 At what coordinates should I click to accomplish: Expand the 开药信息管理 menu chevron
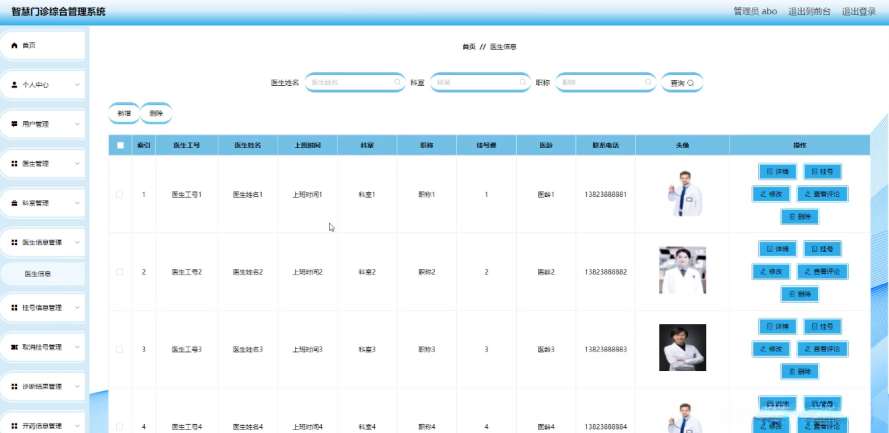77,426
